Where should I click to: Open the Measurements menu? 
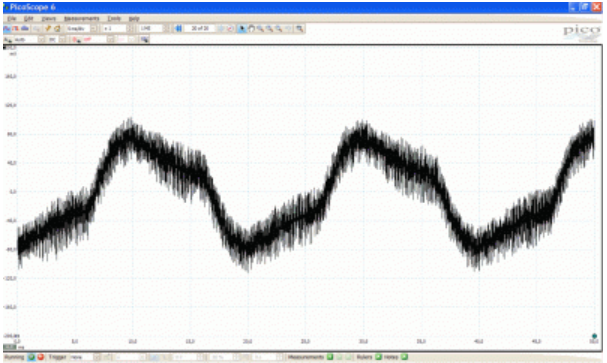82,18
